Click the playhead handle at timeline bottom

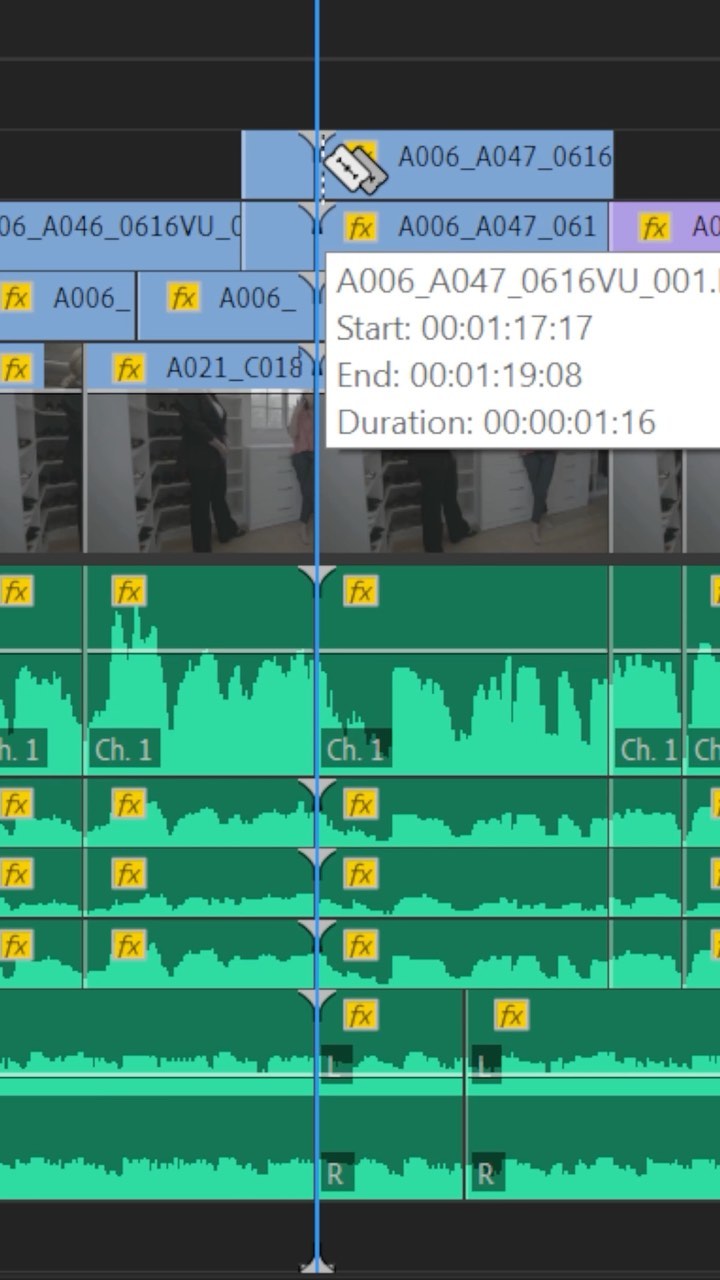317,1266
